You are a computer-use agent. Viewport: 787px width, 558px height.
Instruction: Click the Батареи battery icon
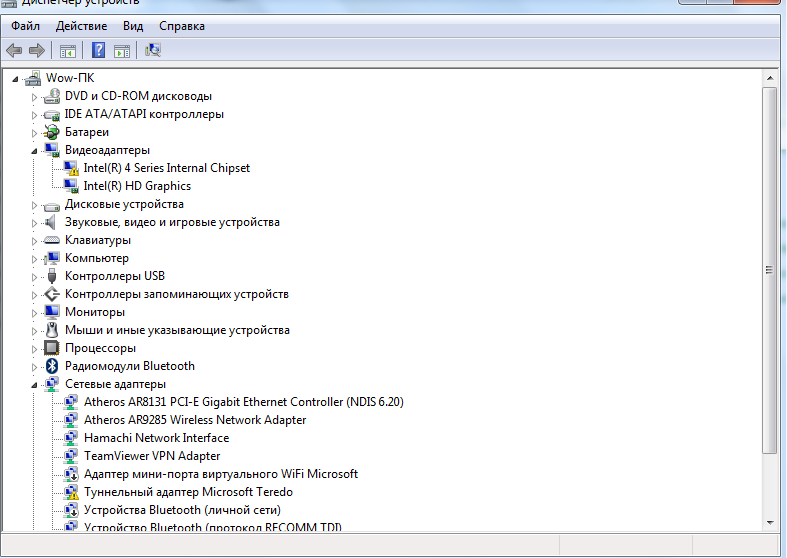(x=52, y=132)
